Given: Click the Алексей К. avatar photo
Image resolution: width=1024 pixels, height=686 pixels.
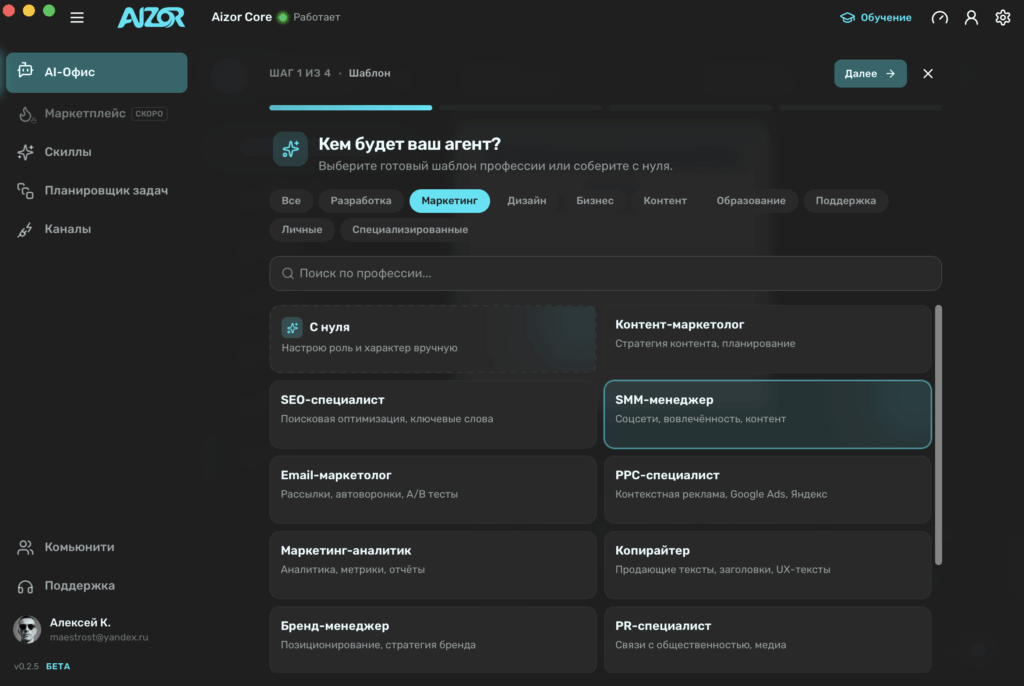Looking at the screenshot, I should click(27, 630).
